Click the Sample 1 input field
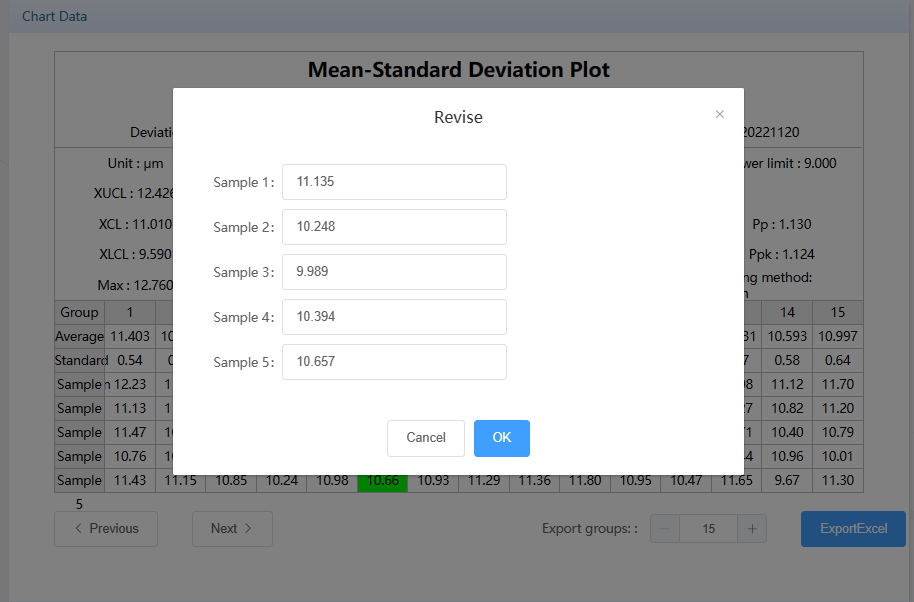This screenshot has height=602, width=914. [394, 182]
